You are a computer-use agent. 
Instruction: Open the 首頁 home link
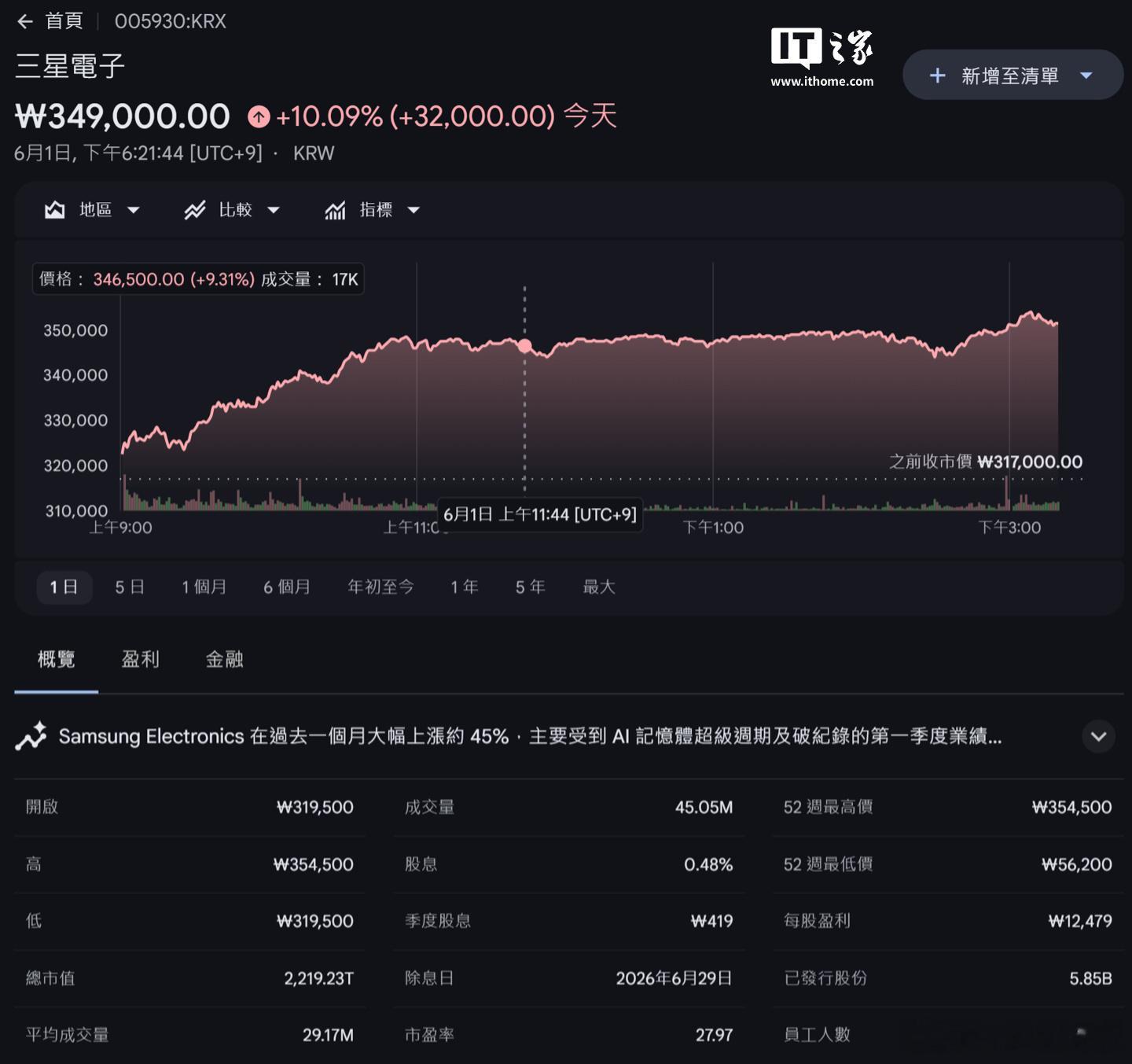pyautogui.click(x=64, y=21)
